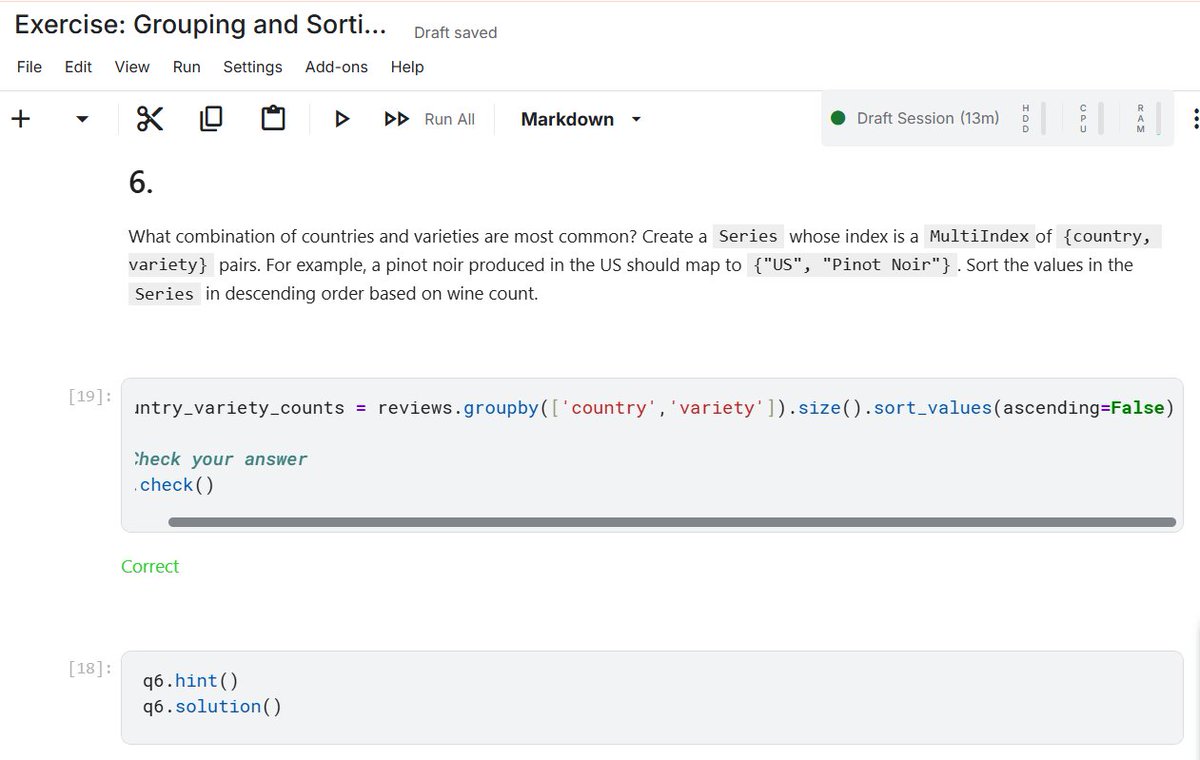The image size is (1200, 760).
Task: Click the green Correct output text
Action: (x=150, y=566)
